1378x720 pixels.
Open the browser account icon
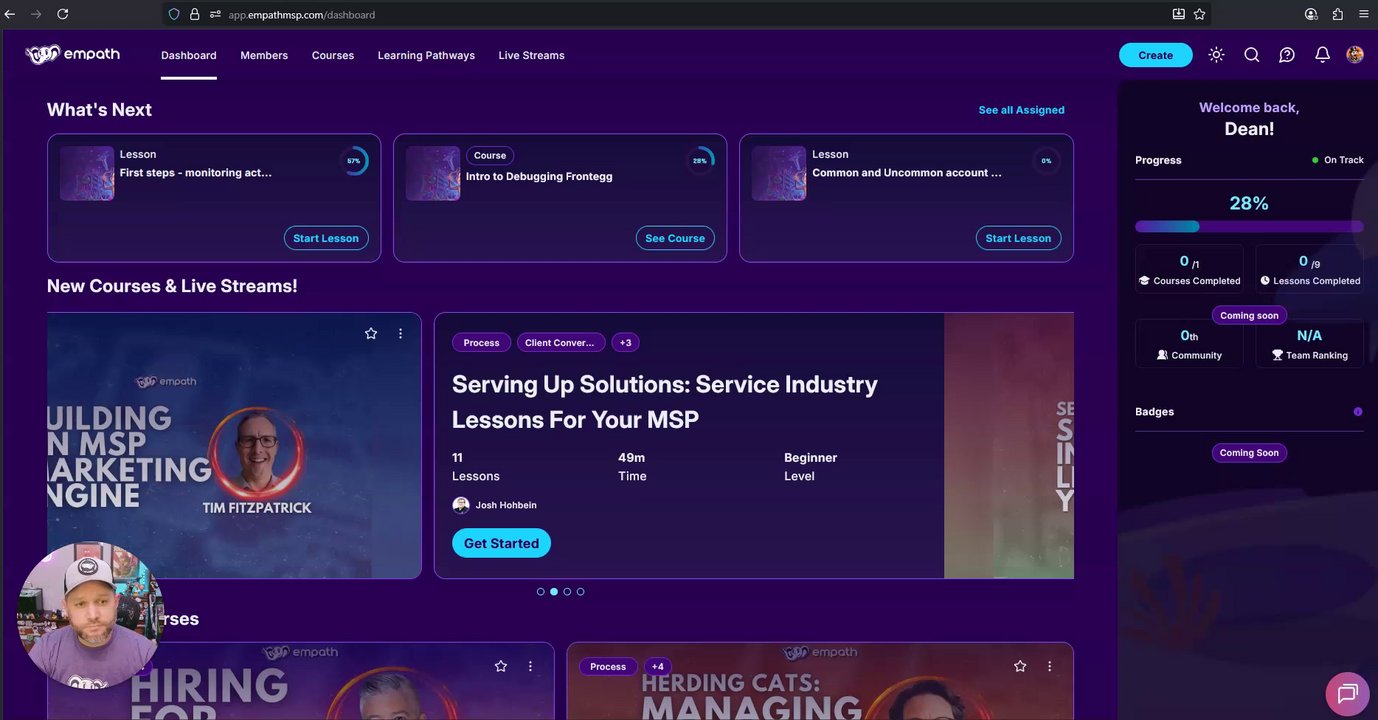coord(1311,14)
